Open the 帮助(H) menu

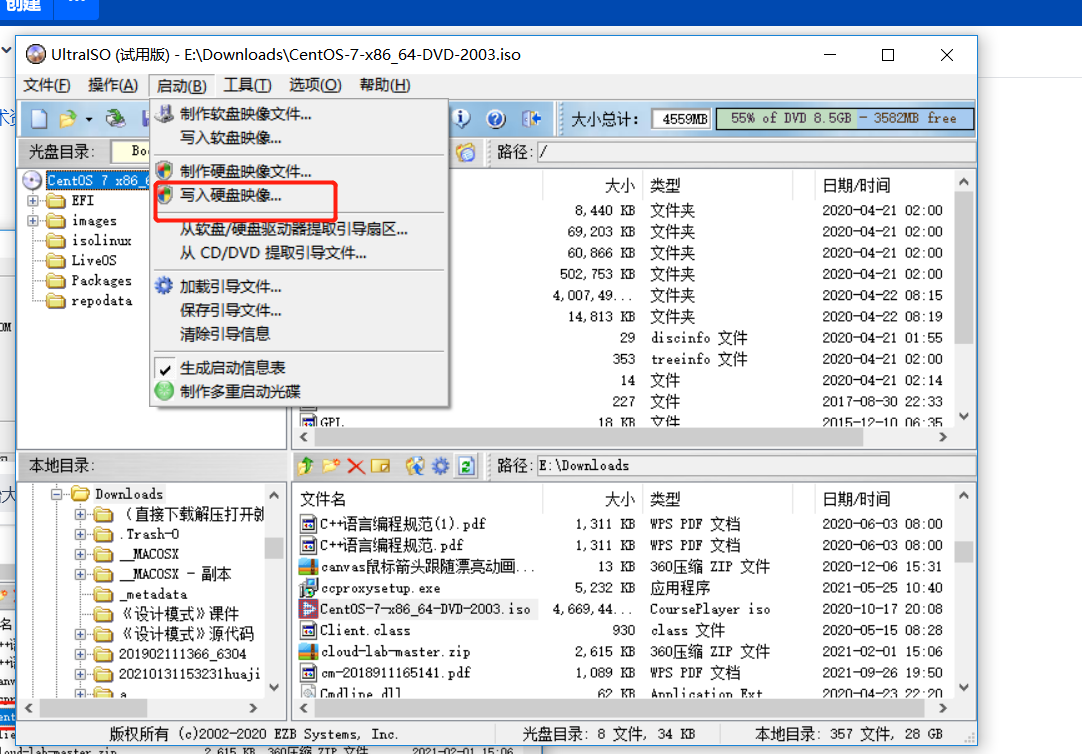tap(385, 86)
